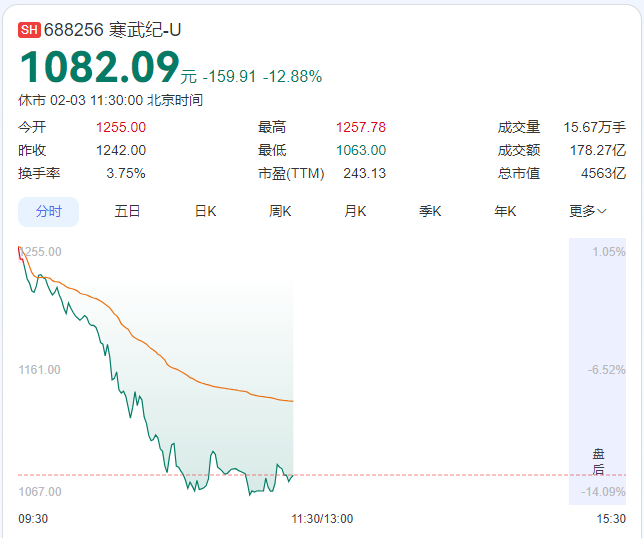The width and height of the screenshot is (644, 538).
Task: Click the 市盈(TTM) value 243.13
Action: click(x=364, y=173)
